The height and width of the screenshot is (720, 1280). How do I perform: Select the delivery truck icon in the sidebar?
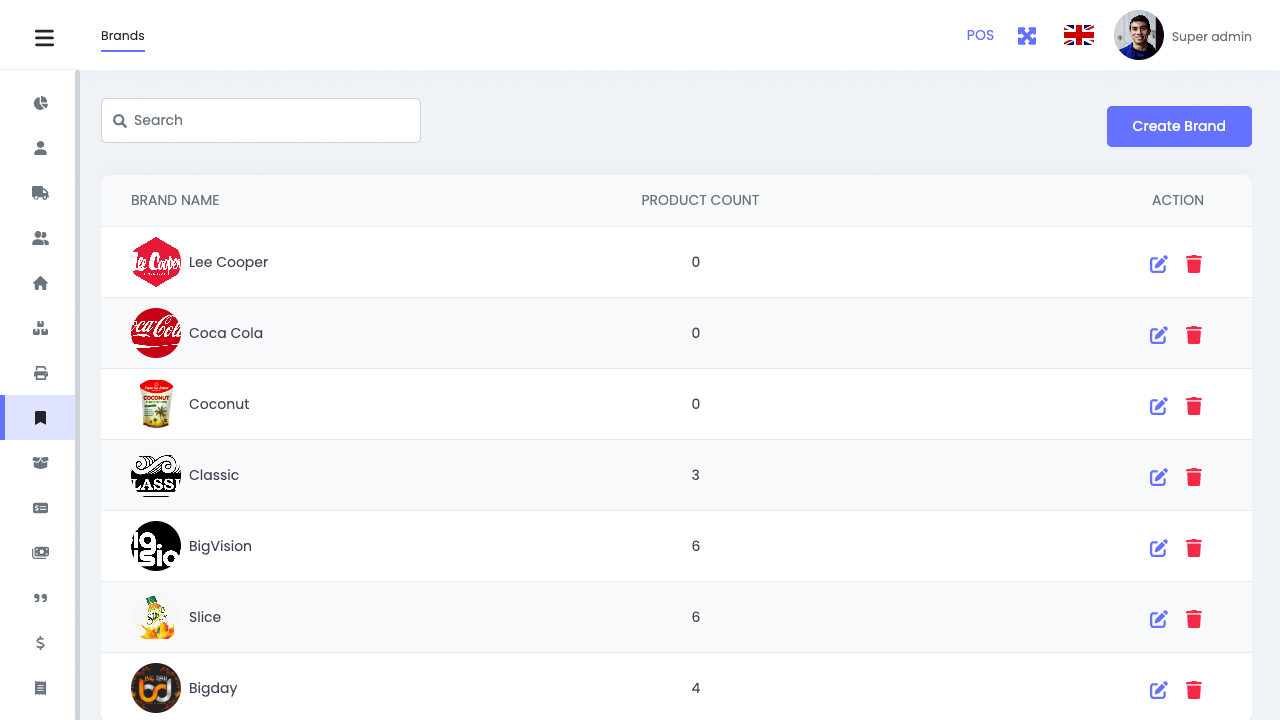(40, 193)
